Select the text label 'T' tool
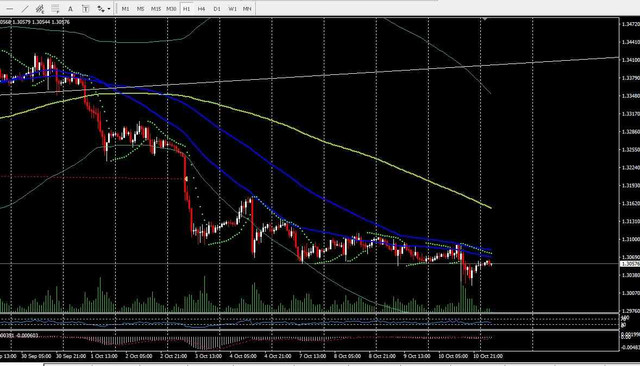640x366 pixels. 85,9
